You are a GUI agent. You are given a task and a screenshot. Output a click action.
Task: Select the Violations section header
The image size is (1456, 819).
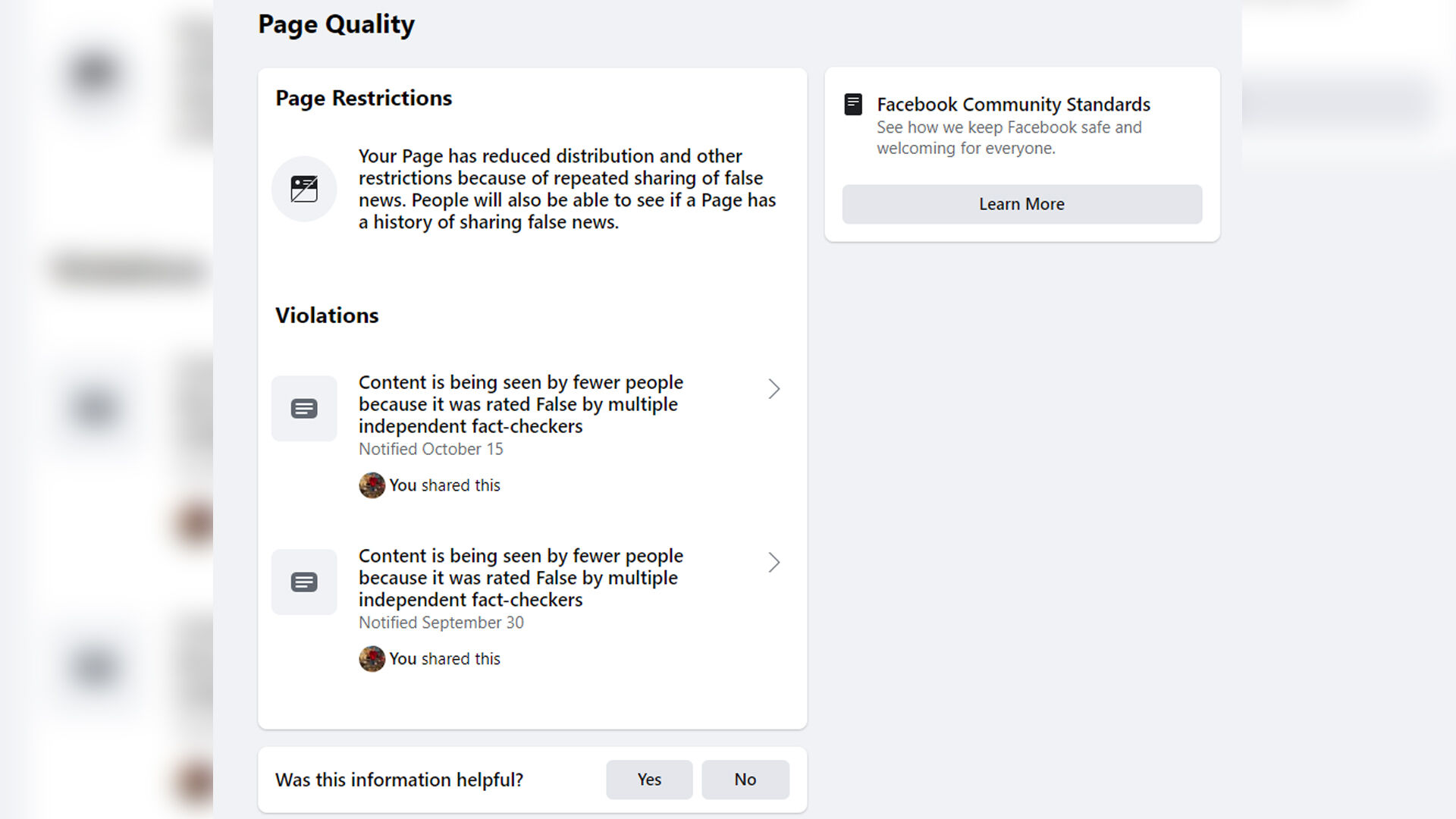326,315
